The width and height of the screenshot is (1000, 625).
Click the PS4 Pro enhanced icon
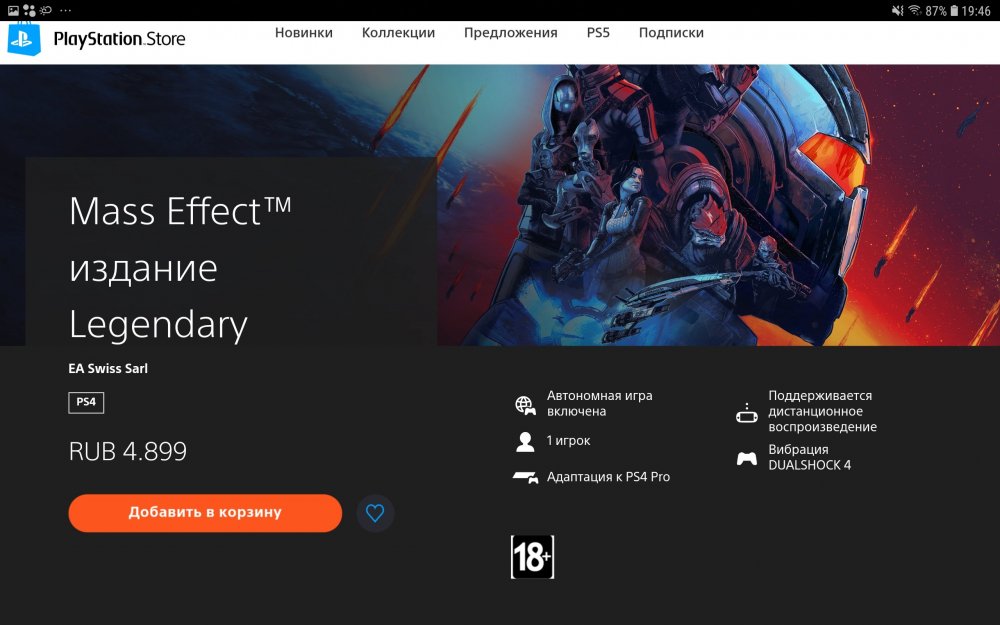pyautogui.click(x=525, y=477)
